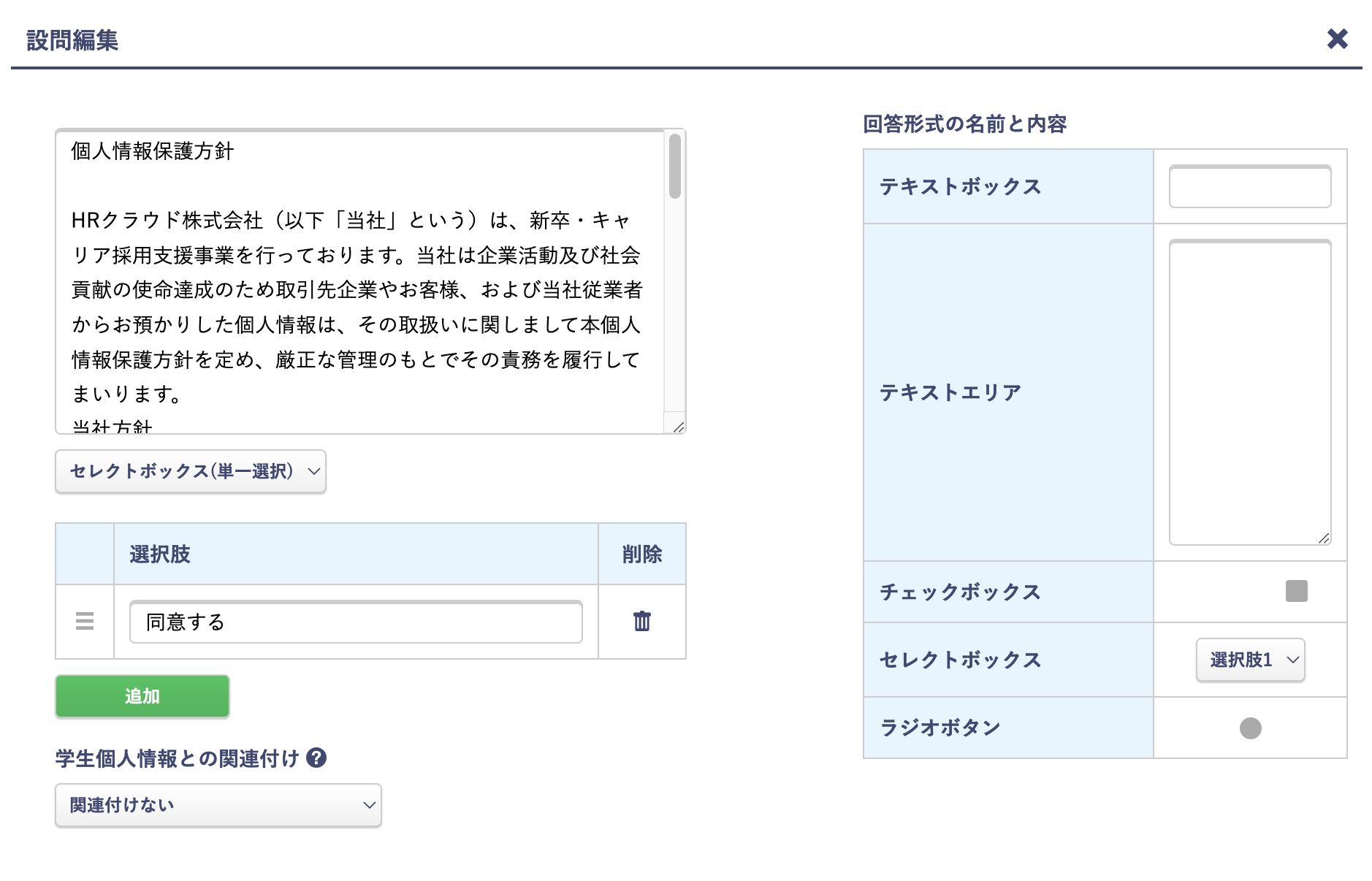This screenshot has width=1372, height=881.
Task: Open the 選択肢1 select box sample
Action: (x=1249, y=660)
